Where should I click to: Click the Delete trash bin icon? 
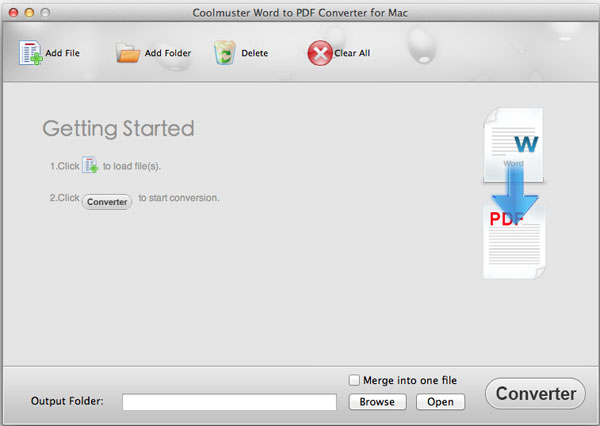pyautogui.click(x=224, y=53)
